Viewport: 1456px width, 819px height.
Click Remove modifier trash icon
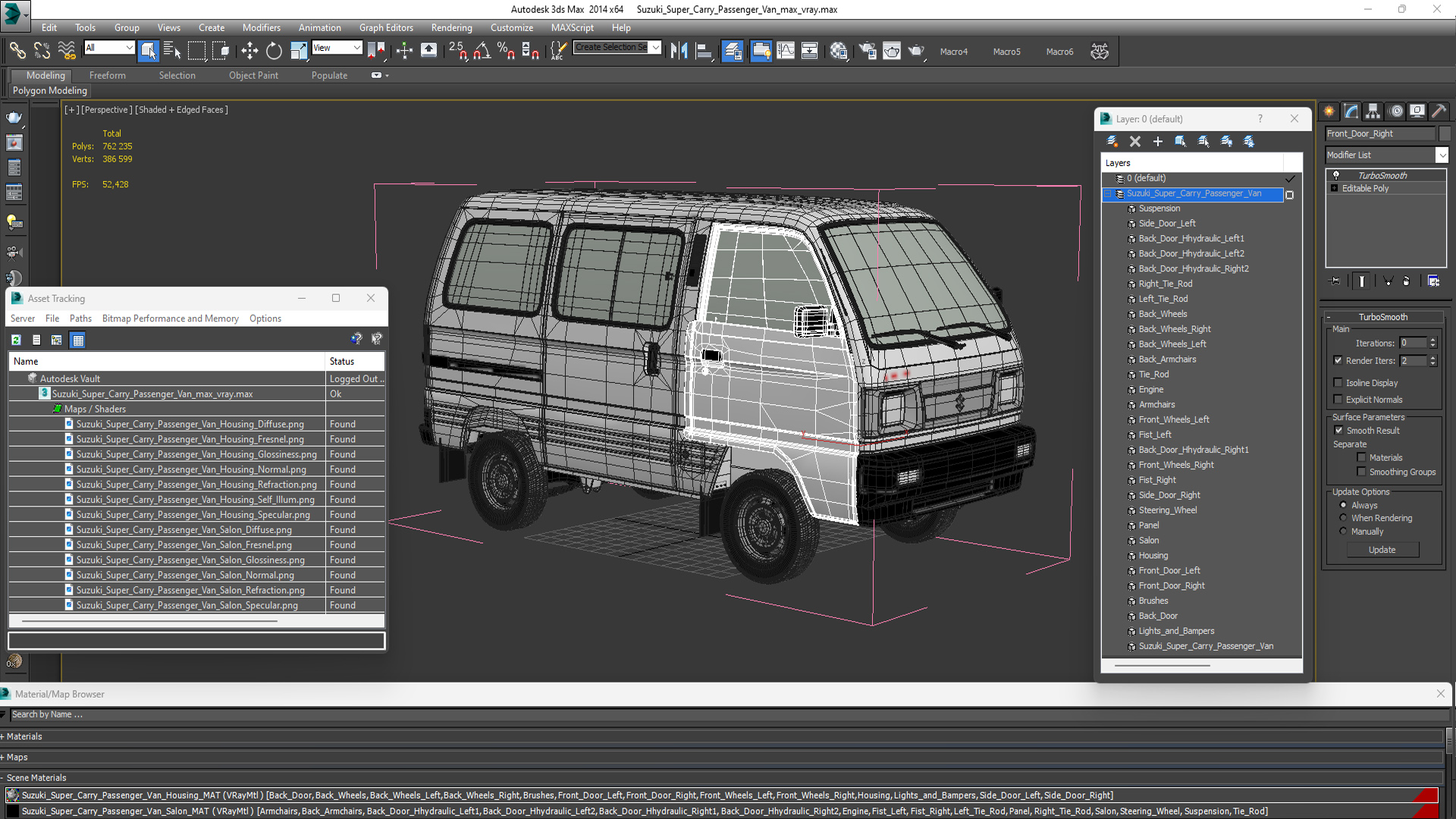point(1407,281)
